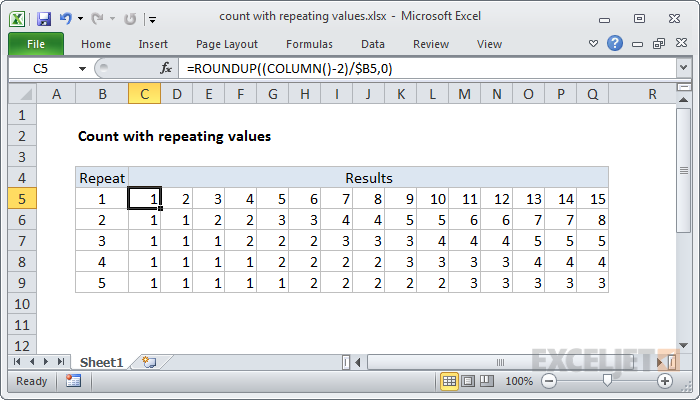Select column C header

144,94
